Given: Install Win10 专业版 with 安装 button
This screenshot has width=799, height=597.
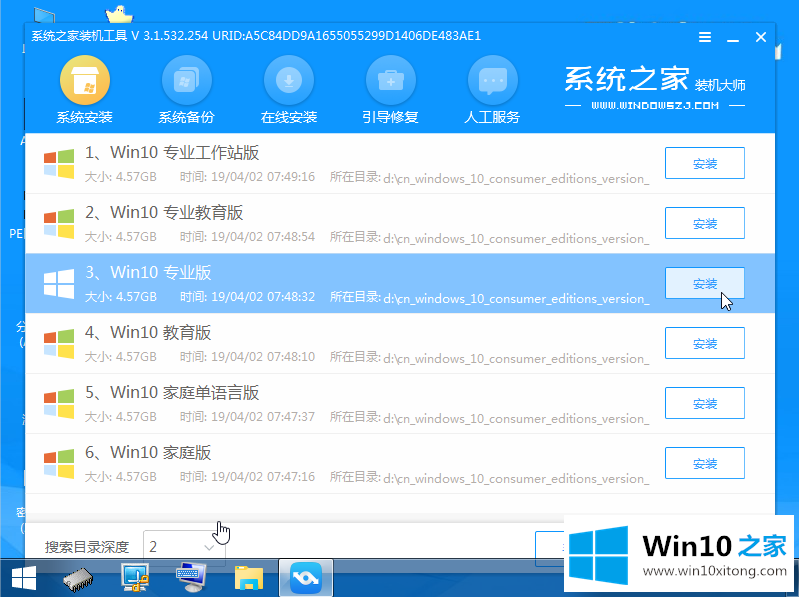Looking at the screenshot, I should [705, 283].
